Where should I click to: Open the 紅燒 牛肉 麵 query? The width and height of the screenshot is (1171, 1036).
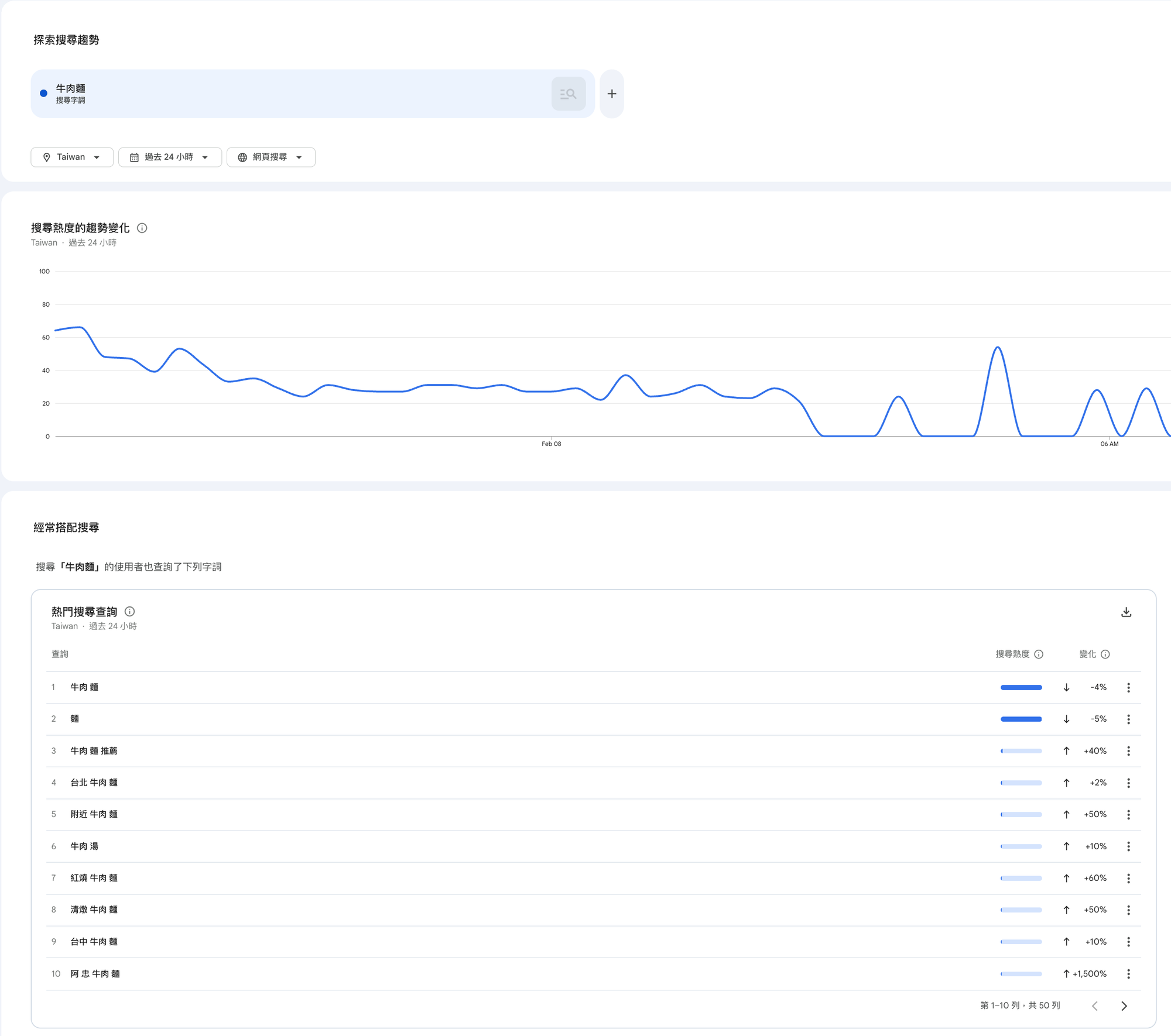(x=94, y=877)
